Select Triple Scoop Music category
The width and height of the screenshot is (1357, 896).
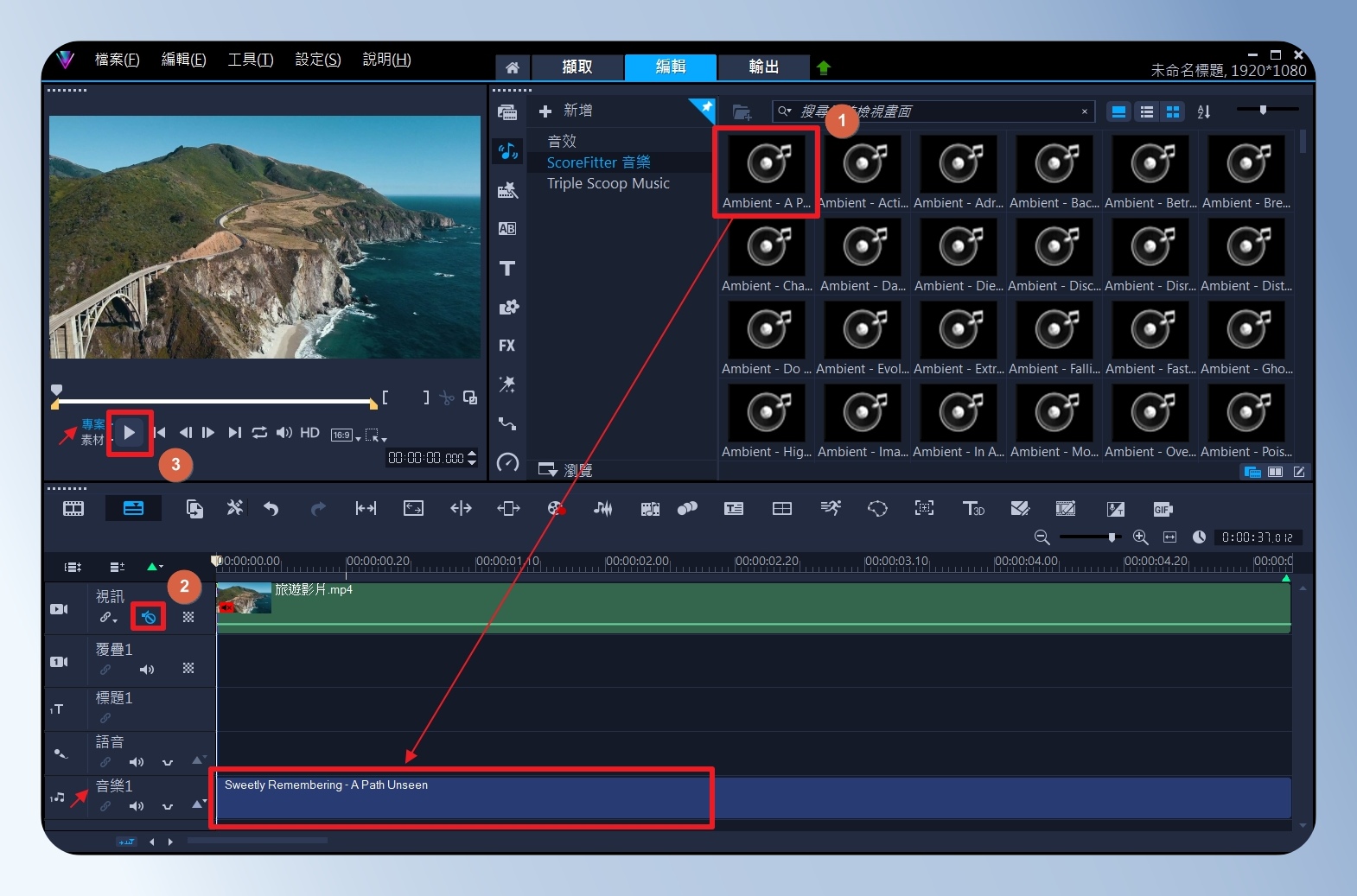pos(608,183)
